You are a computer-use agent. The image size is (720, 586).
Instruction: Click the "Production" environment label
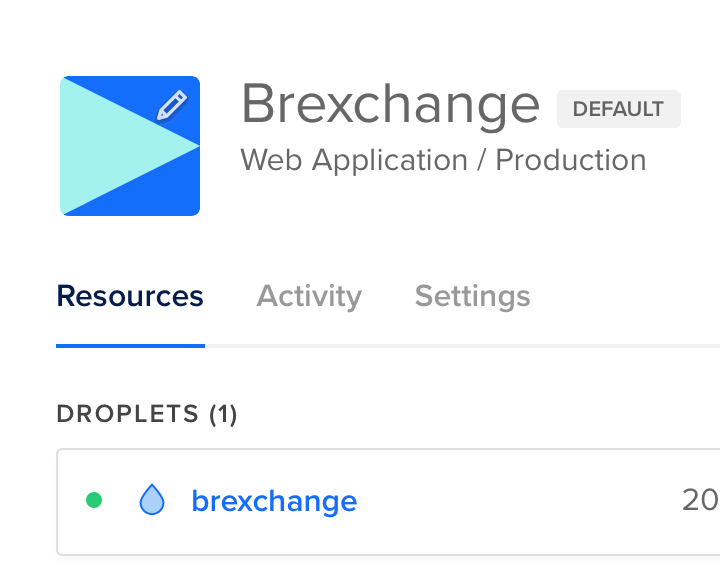coord(571,160)
